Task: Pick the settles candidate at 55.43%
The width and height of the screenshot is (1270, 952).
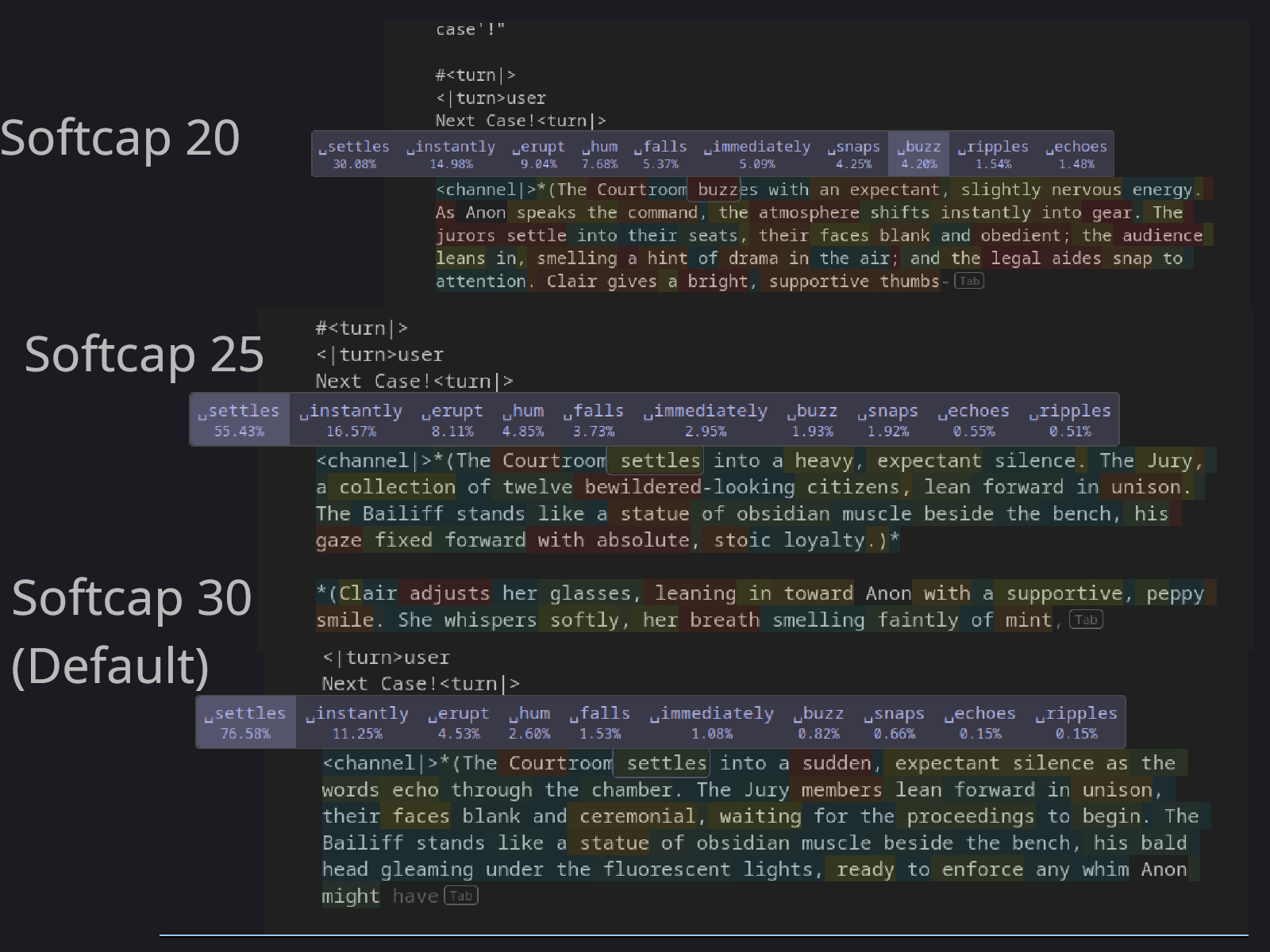Action: click(x=239, y=420)
